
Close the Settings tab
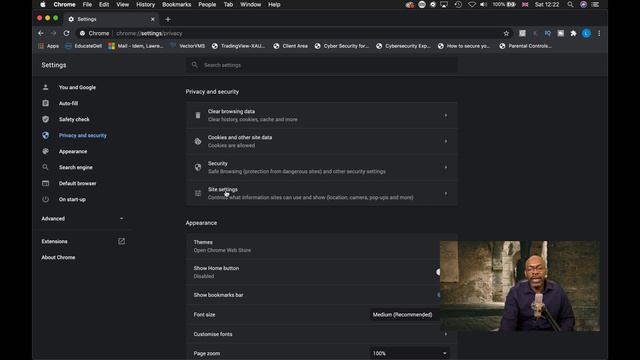click(x=153, y=19)
